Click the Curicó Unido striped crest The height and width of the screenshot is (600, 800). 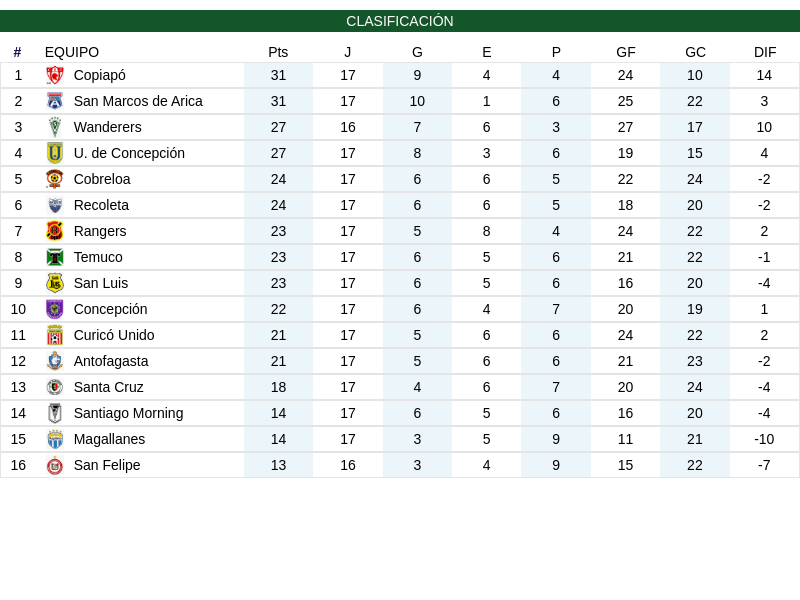pyautogui.click(x=55, y=335)
